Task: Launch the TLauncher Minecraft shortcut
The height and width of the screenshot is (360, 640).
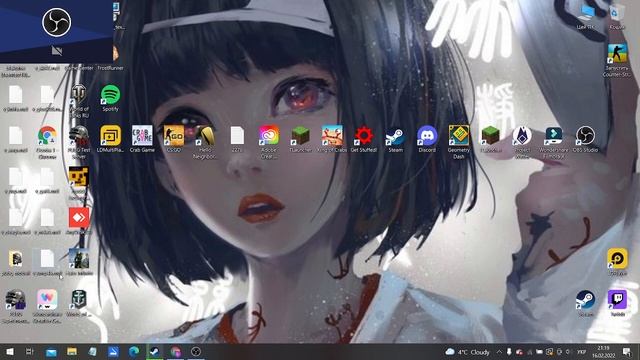Action: tap(300, 136)
